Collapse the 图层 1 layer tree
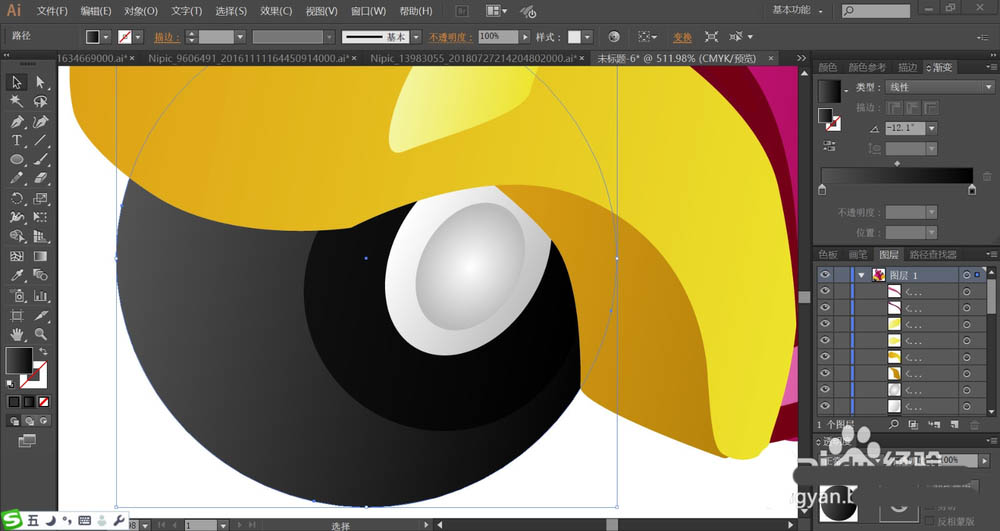1000x531 pixels. click(860, 275)
